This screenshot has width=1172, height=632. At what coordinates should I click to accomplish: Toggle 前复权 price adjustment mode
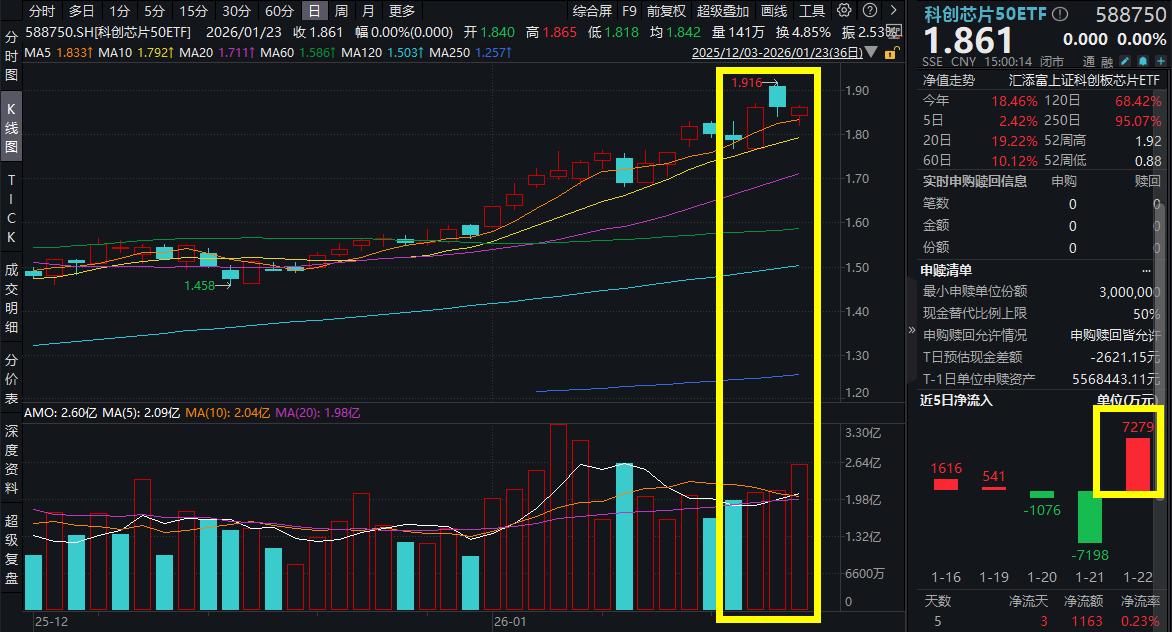tap(665, 11)
